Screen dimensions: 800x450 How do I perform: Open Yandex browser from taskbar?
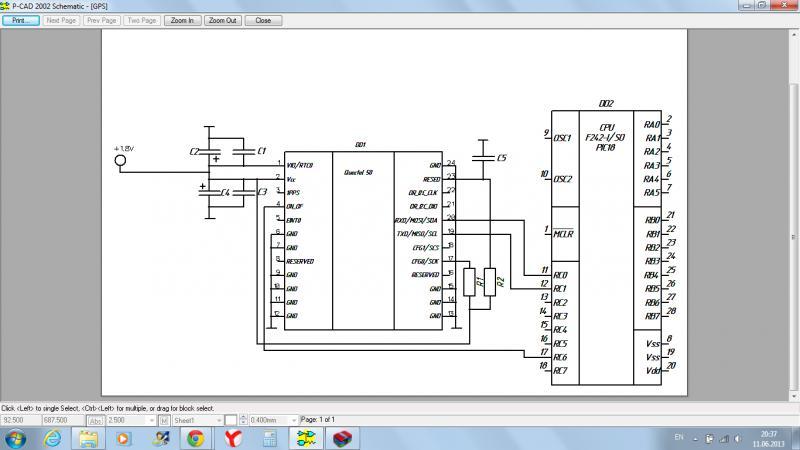tap(231, 438)
